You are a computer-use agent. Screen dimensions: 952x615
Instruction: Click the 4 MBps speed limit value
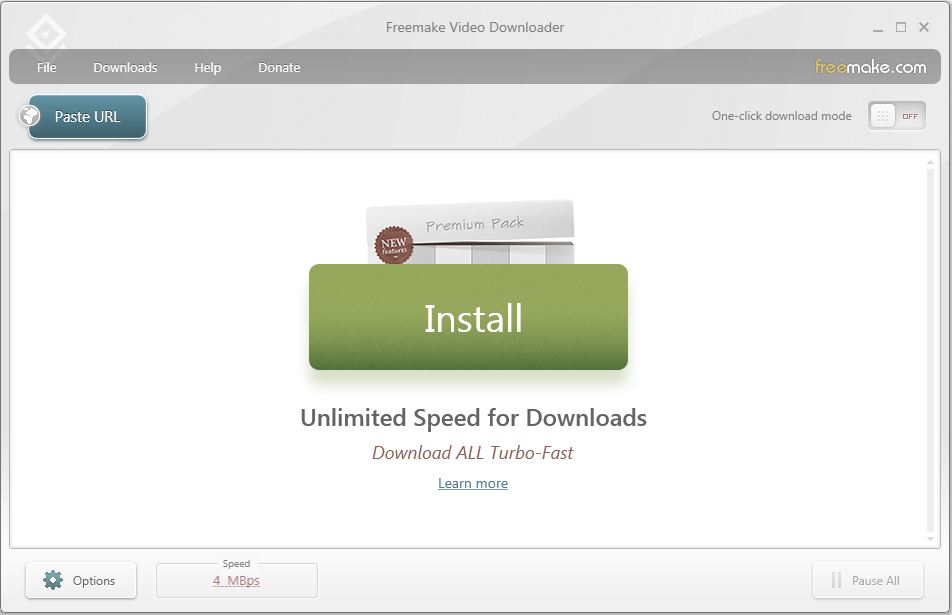(236, 580)
